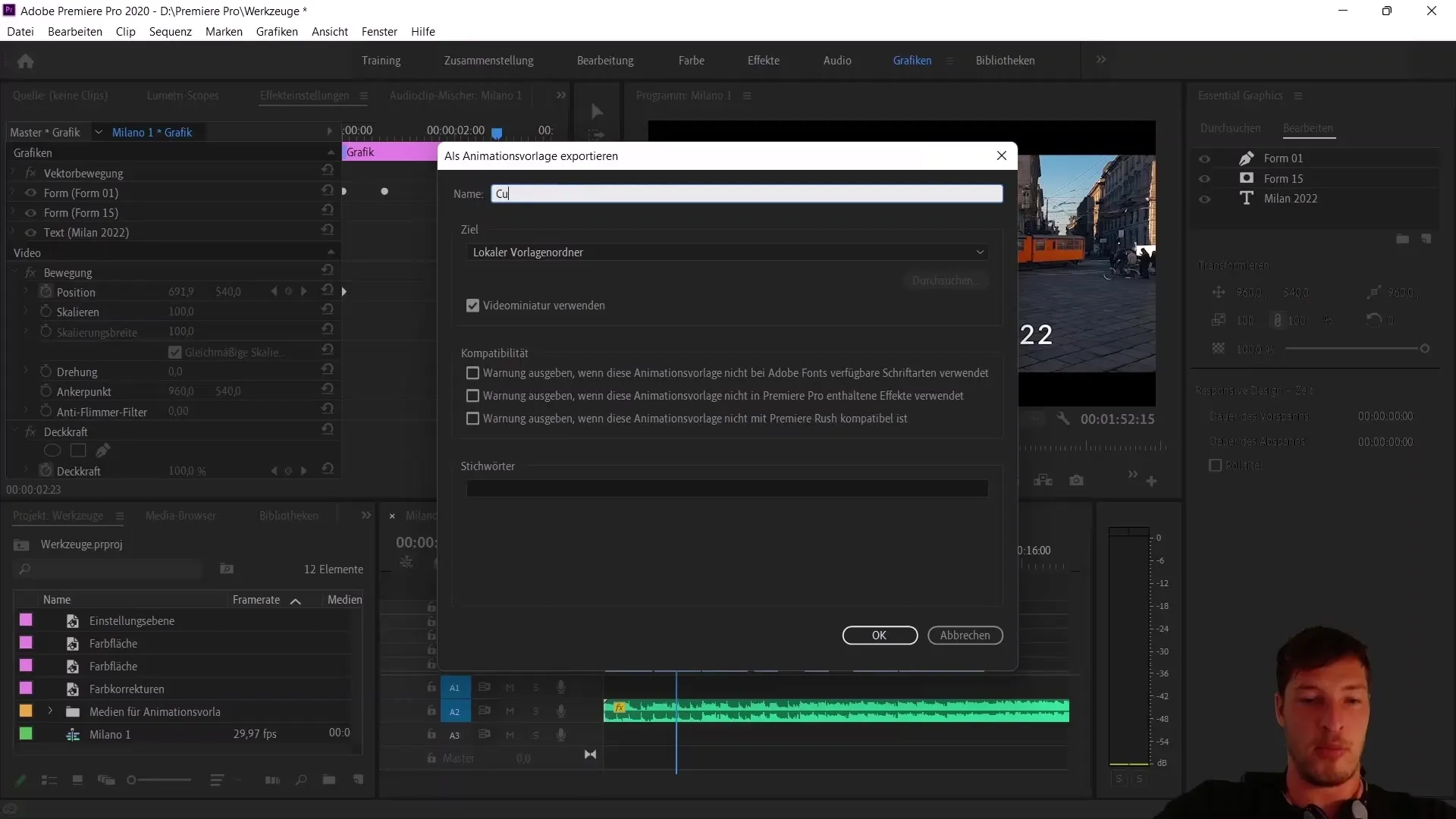The width and height of the screenshot is (1456, 819).
Task: Open the Datei menu
Action: pos(20,31)
